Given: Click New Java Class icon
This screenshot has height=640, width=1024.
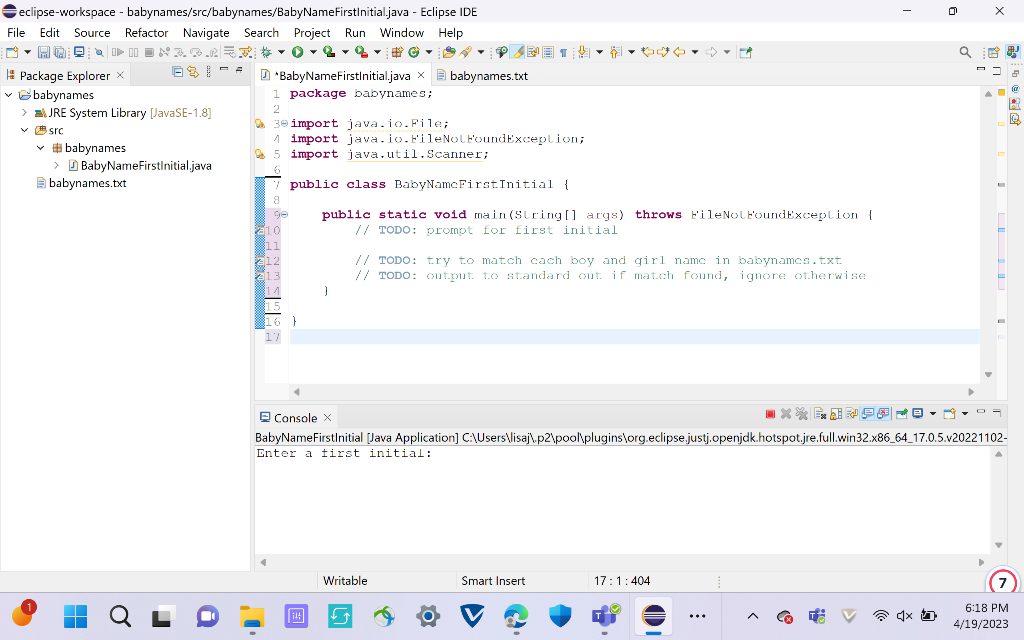Looking at the screenshot, I should pos(413,52).
